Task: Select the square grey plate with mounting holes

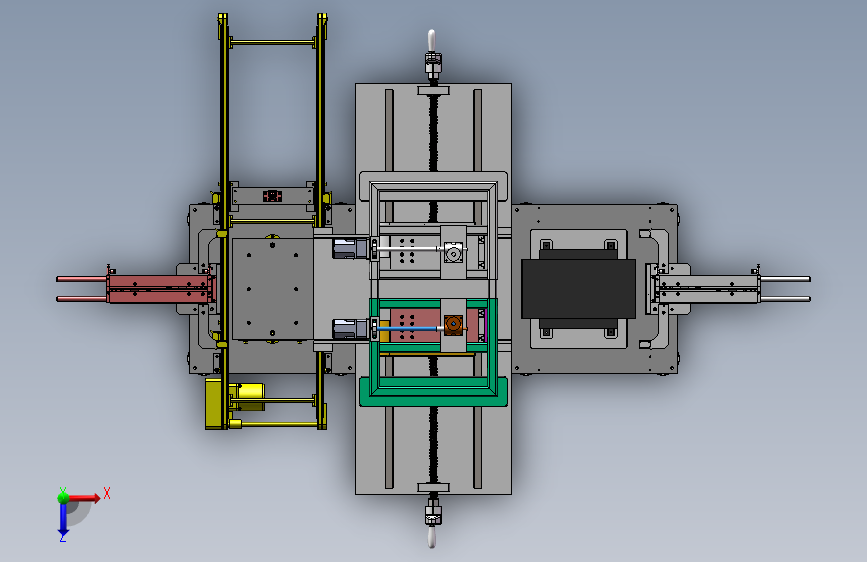Action: pyautogui.click(x=272, y=289)
